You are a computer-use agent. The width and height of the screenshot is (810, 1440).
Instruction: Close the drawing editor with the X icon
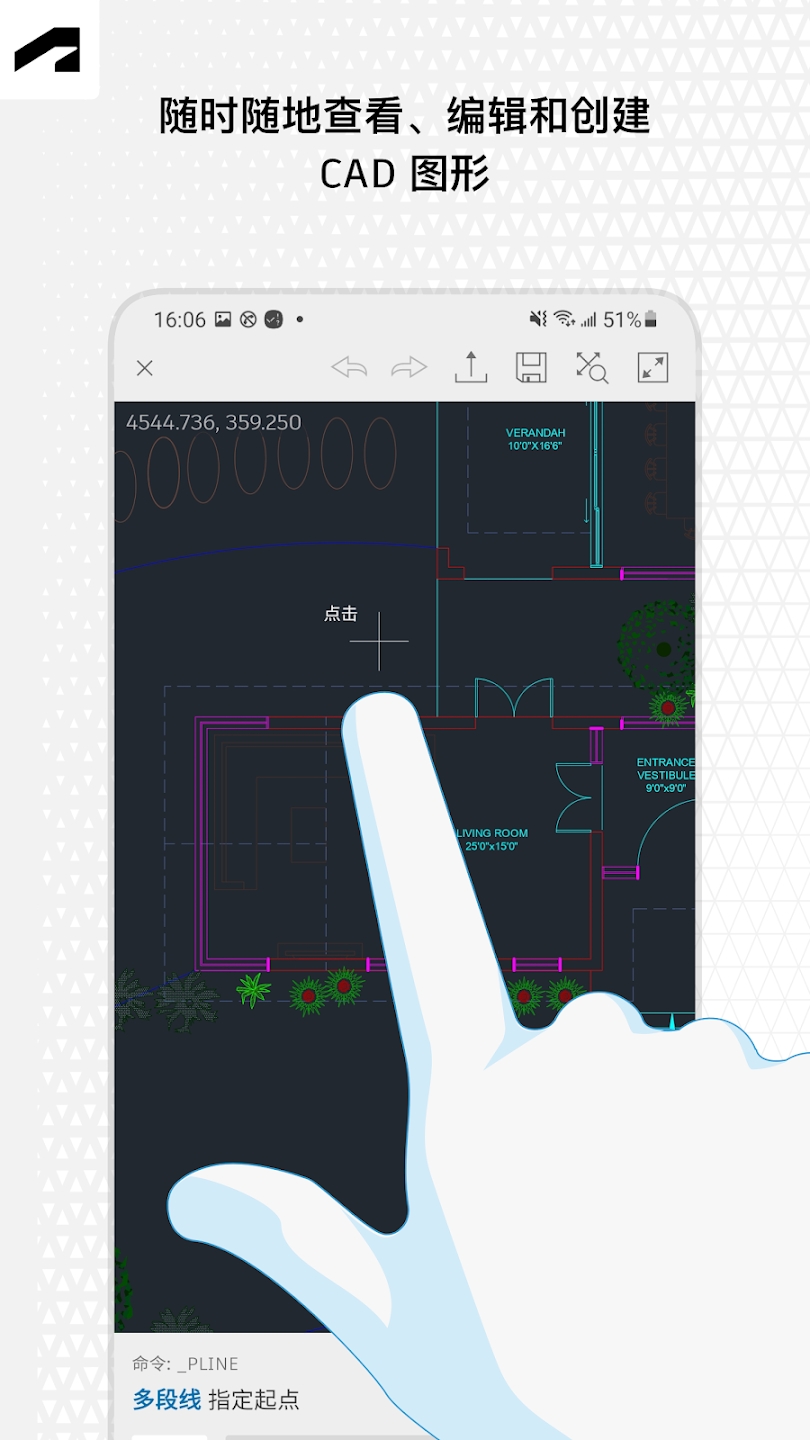(144, 368)
